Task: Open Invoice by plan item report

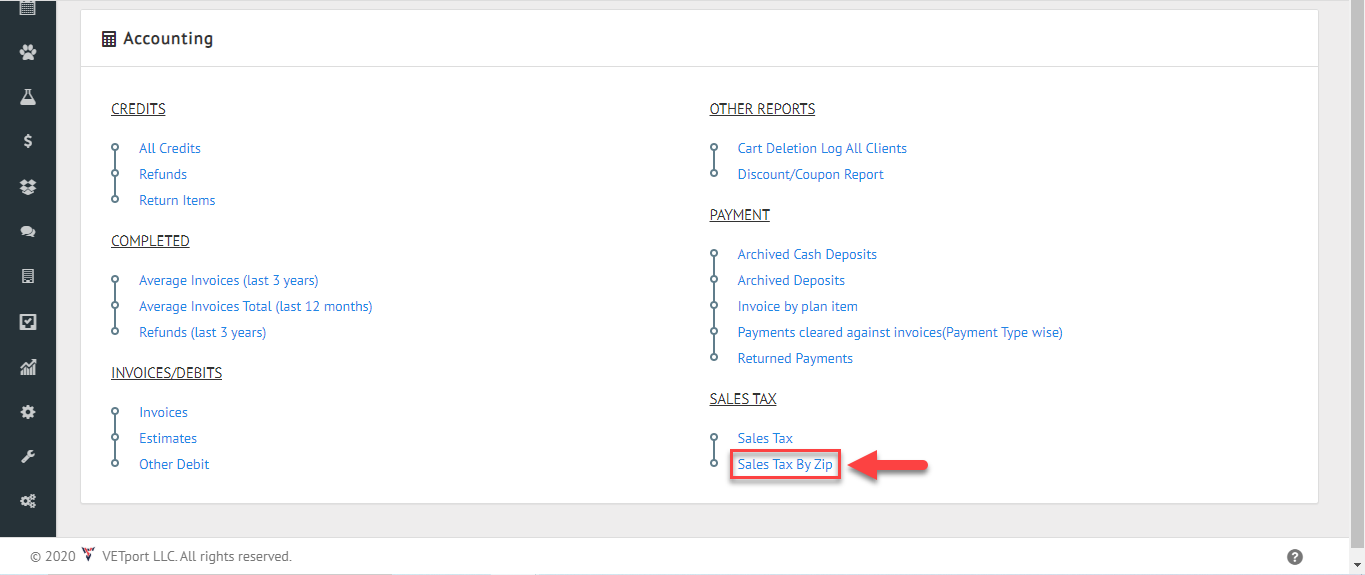Action: [798, 306]
